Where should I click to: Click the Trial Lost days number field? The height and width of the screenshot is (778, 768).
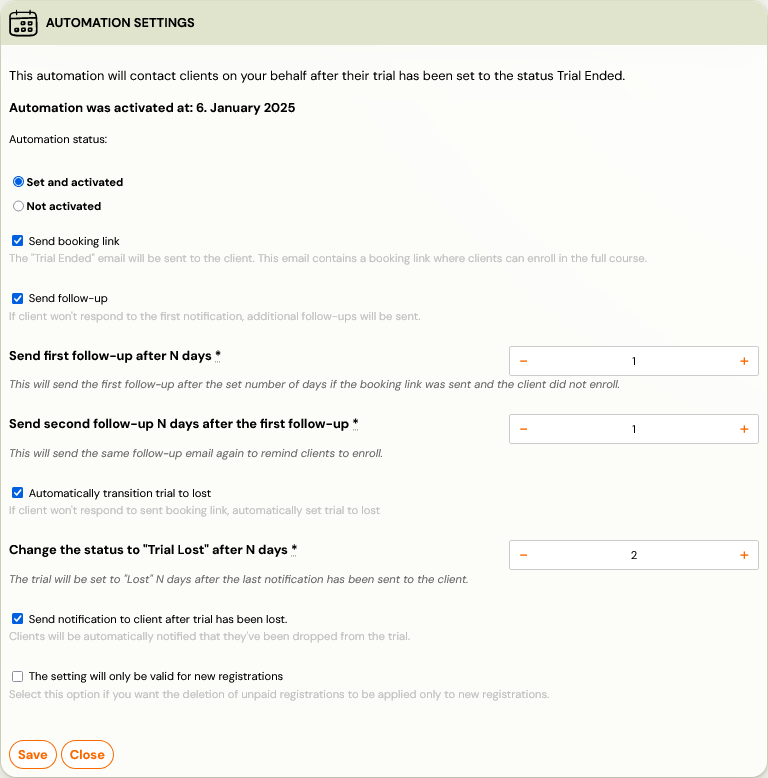coord(633,555)
